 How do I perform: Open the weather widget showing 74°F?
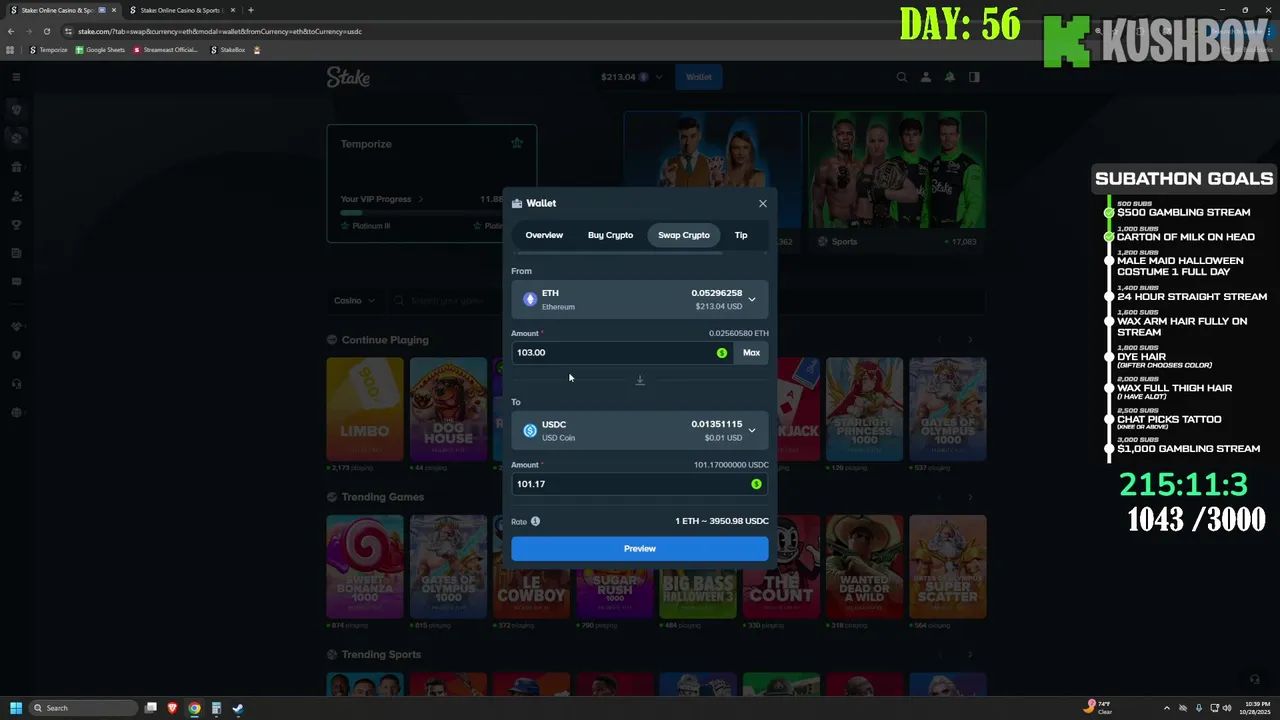[1098, 708]
